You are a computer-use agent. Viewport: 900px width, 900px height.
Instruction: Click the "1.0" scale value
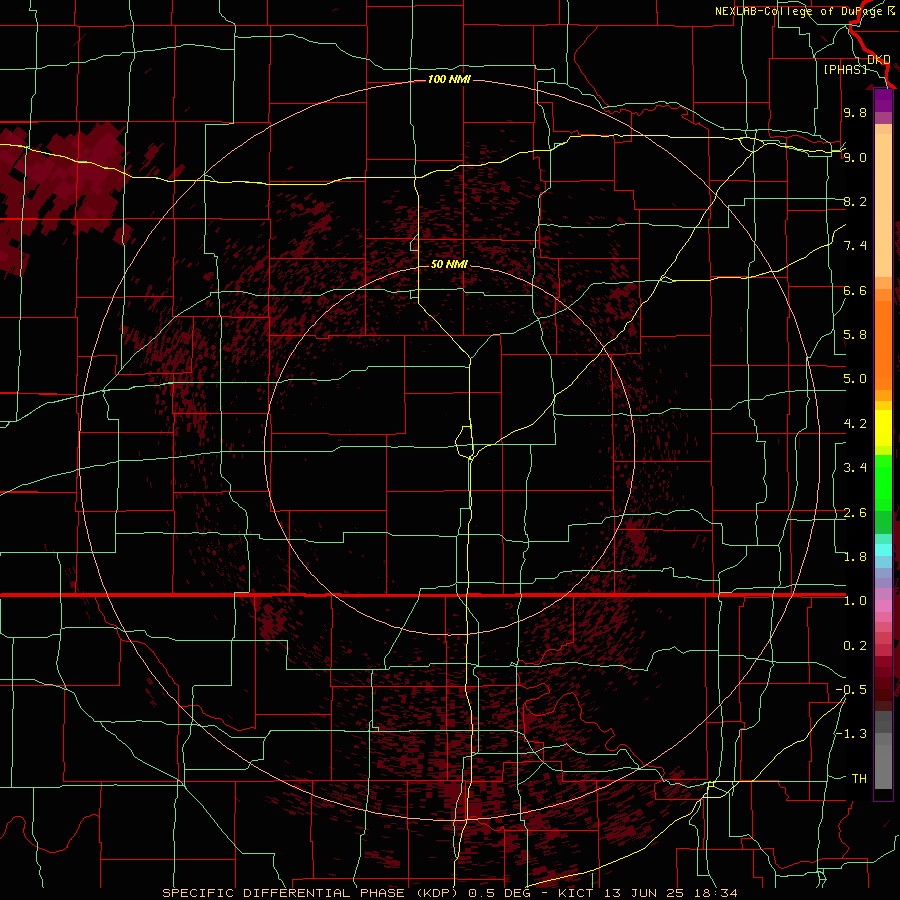pos(855,601)
